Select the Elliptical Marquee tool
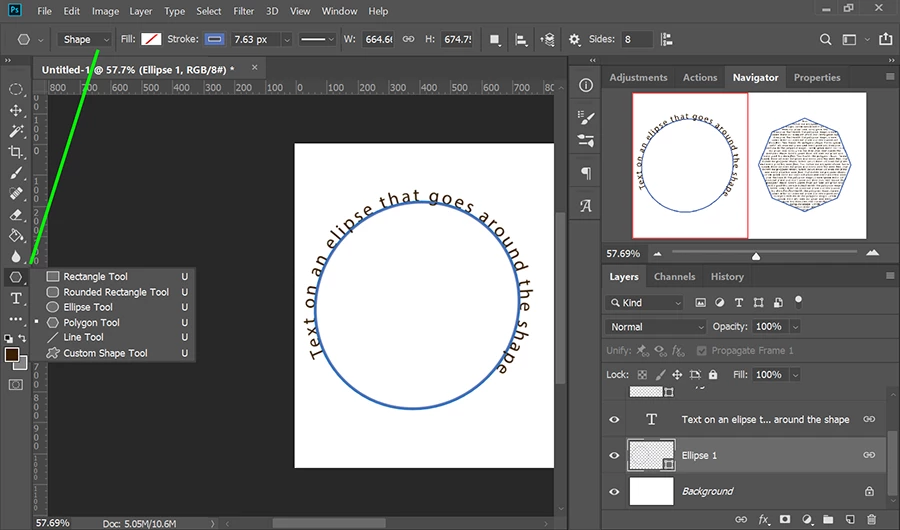 [16, 89]
